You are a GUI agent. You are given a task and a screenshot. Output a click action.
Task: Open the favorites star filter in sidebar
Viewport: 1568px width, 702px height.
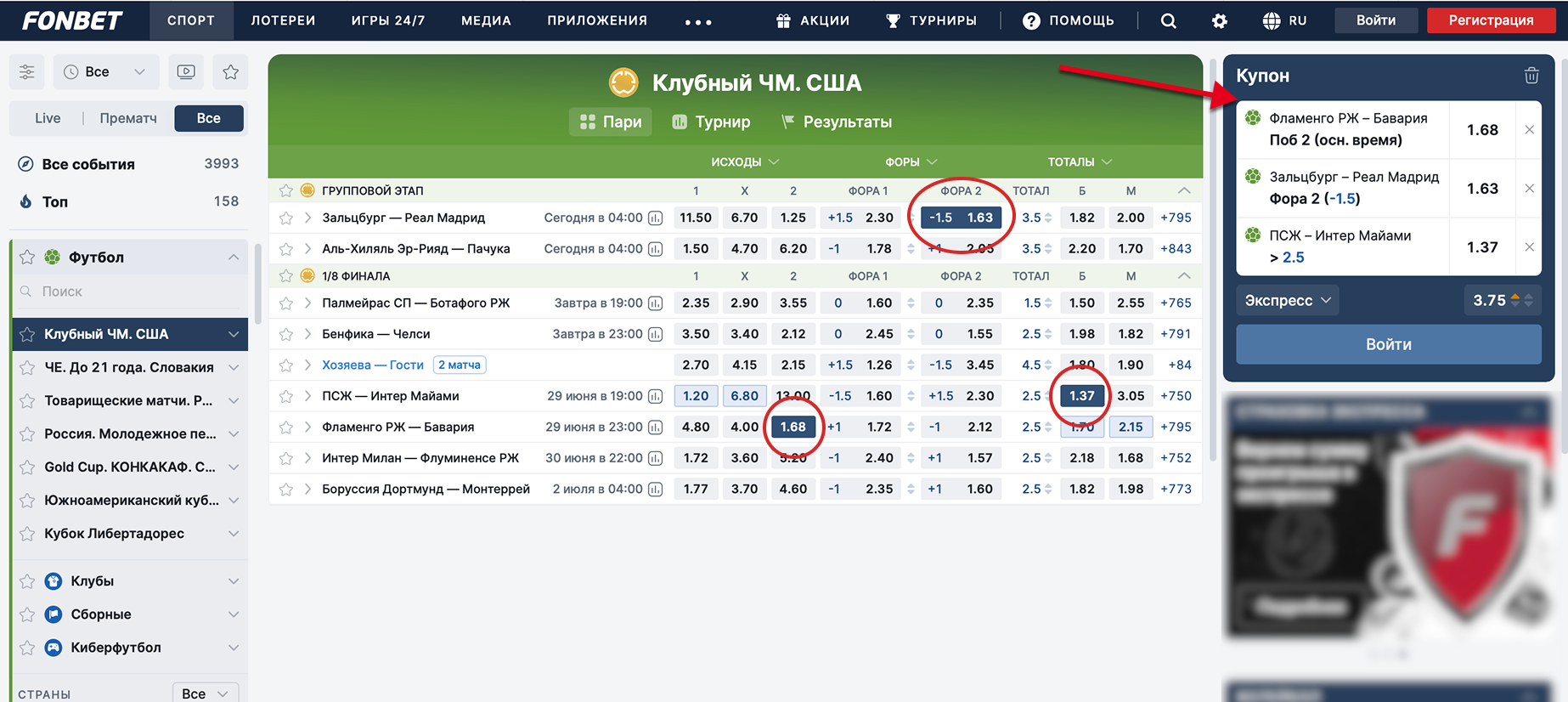click(230, 72)
